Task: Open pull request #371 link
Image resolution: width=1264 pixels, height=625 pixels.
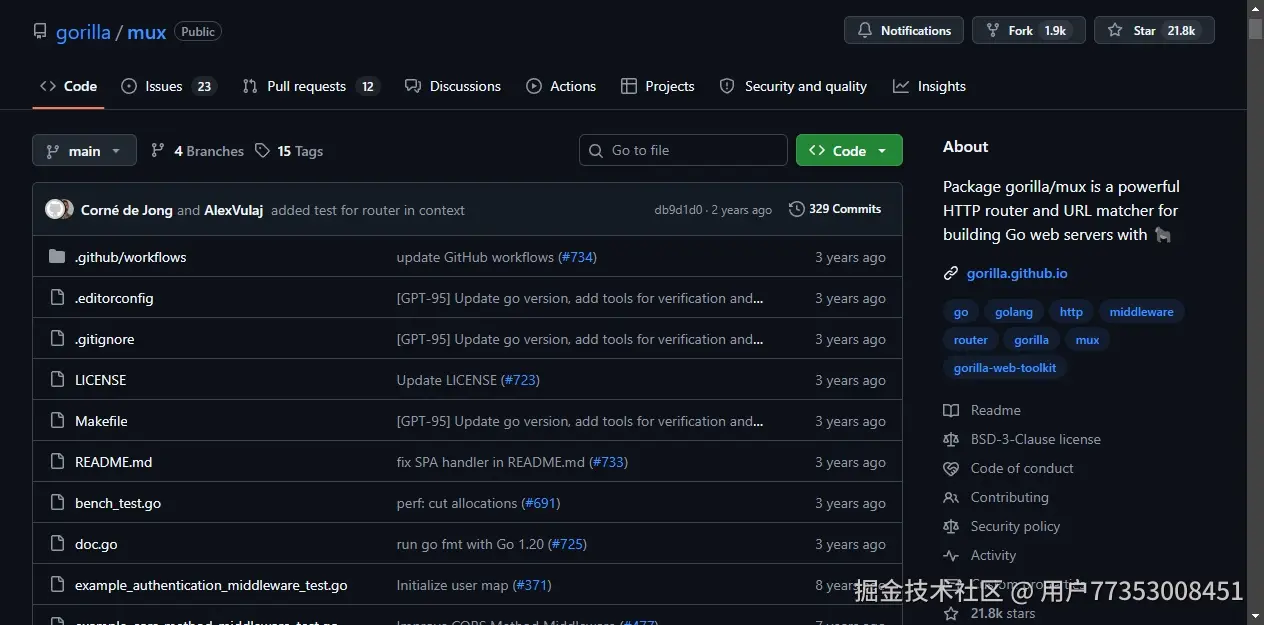Action: pyautogui.click(x=532, y=585)
